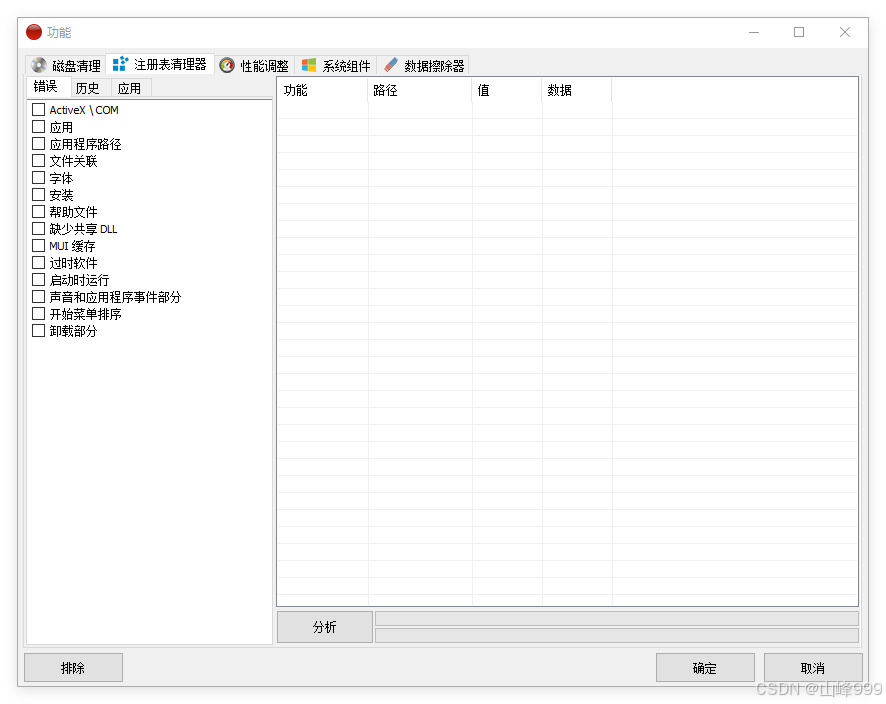Click the 功能 column header
Screen dimensions: 886x704
pos(323,90)
